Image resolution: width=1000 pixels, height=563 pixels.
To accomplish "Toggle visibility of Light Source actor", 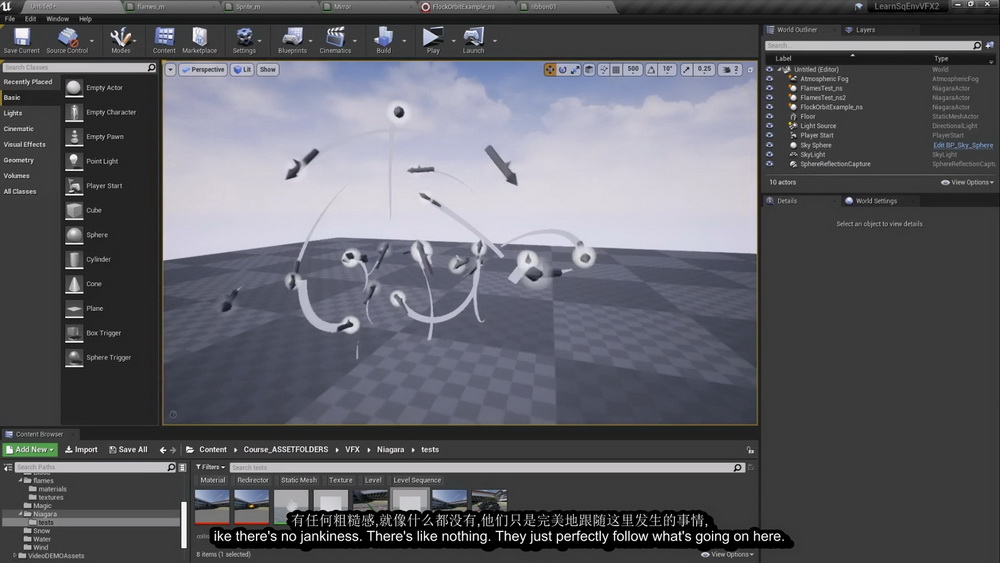I will pyautogui.click(x=769, y=126).
